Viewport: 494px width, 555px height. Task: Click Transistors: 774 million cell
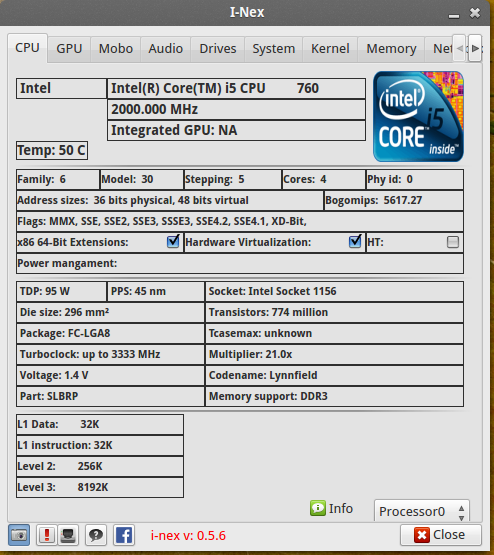(x=334, y=313)
